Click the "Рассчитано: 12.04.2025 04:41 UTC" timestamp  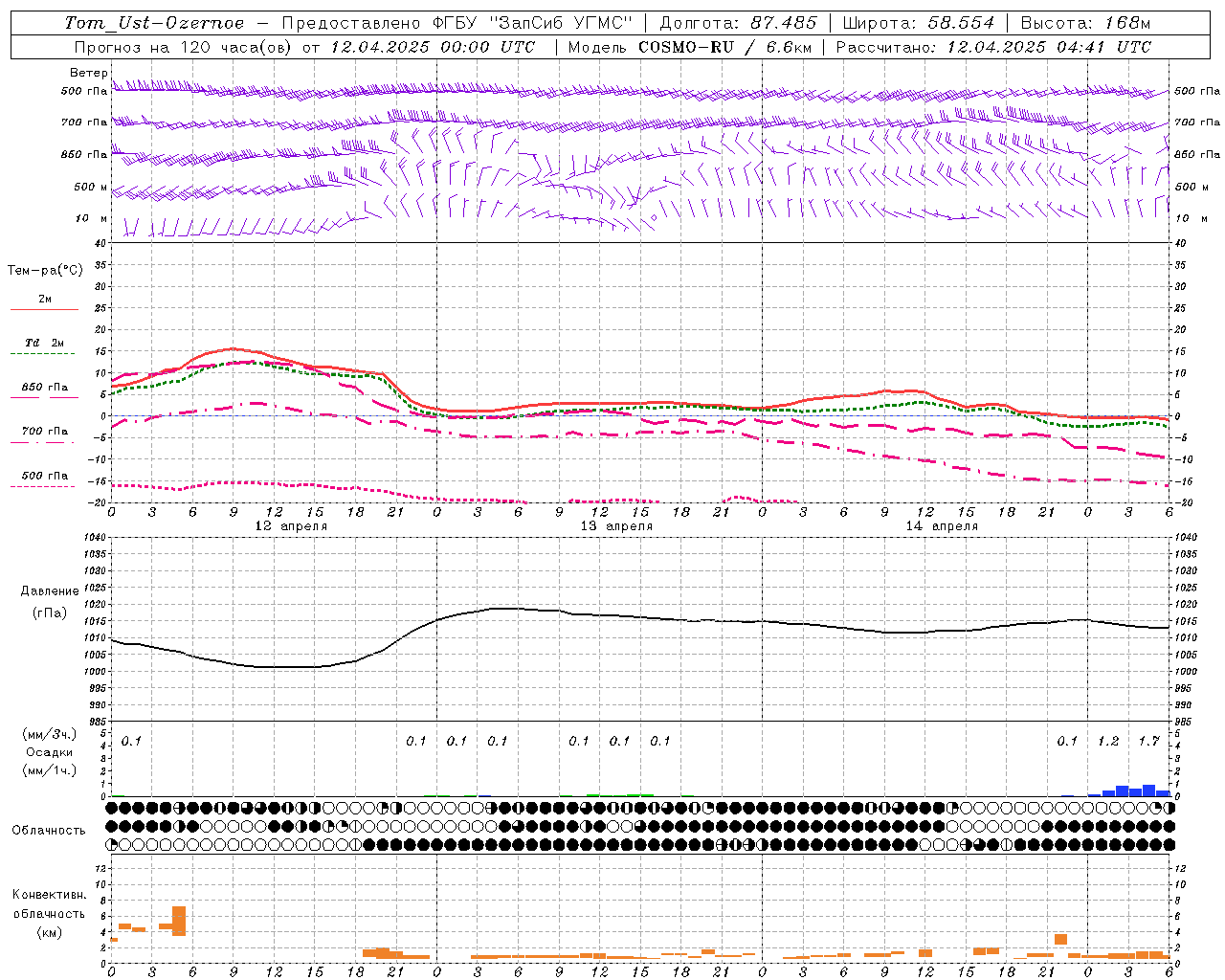(993, 47)
